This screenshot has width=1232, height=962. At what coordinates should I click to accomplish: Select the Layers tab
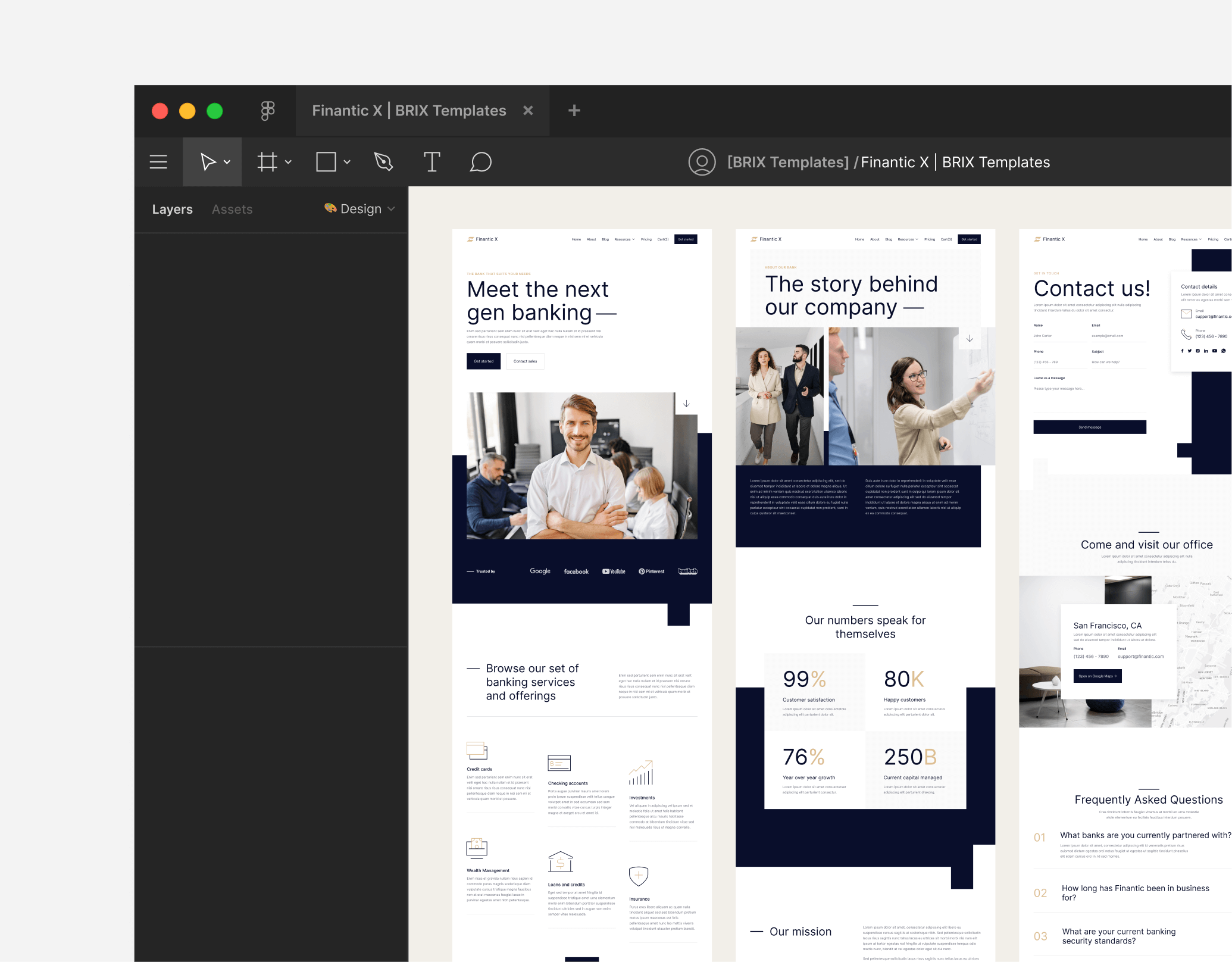click(x=173, y=209)
